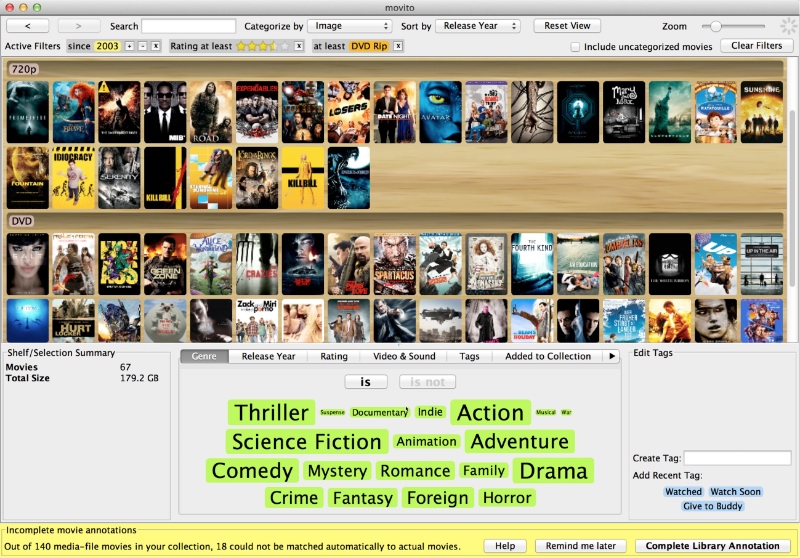Image resolution: width=800 pixels, height=558 pixels.
Task: Remove the Rating at least filter
Action: click(299, 46)
